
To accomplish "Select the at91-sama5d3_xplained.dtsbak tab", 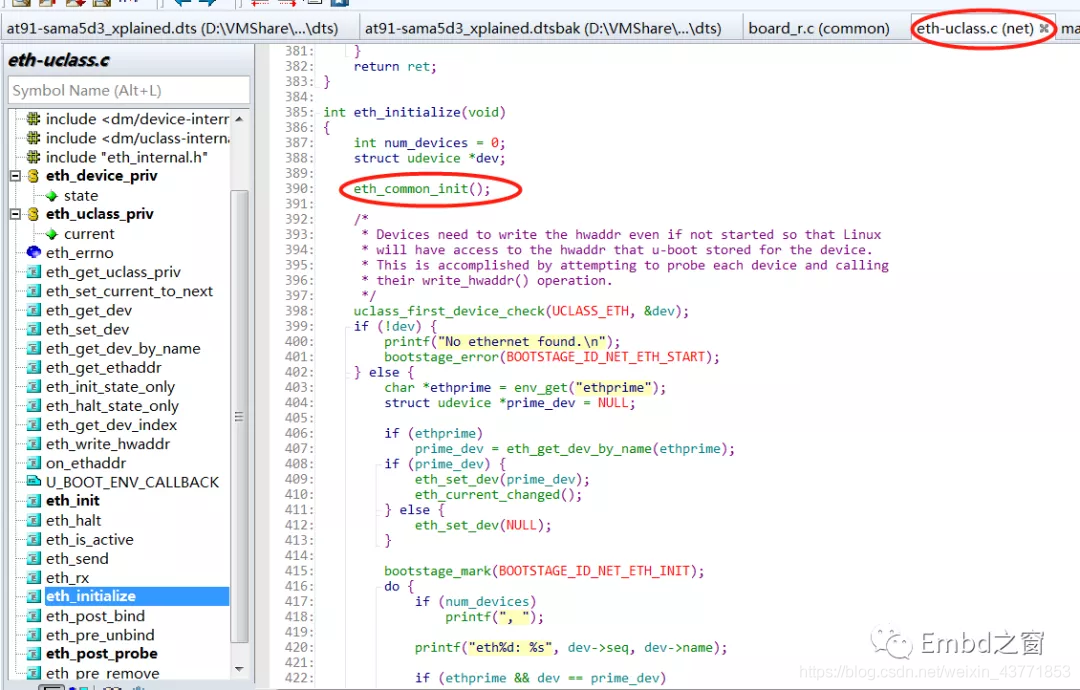I will pyautogui.click(x=543, y=28).
